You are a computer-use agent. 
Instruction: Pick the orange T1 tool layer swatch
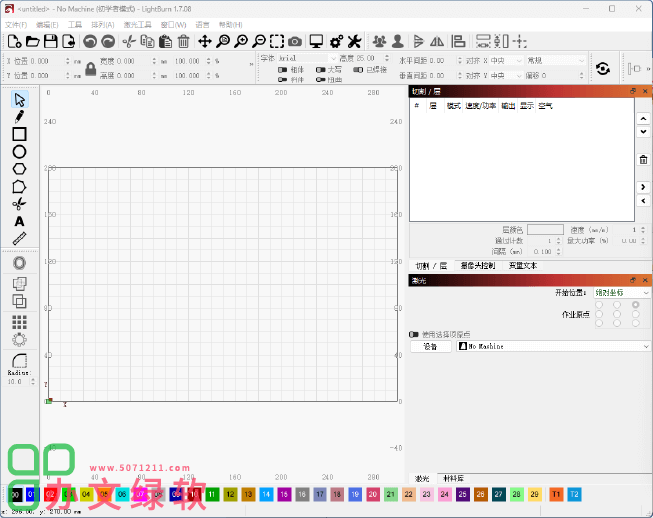point(556,494)
